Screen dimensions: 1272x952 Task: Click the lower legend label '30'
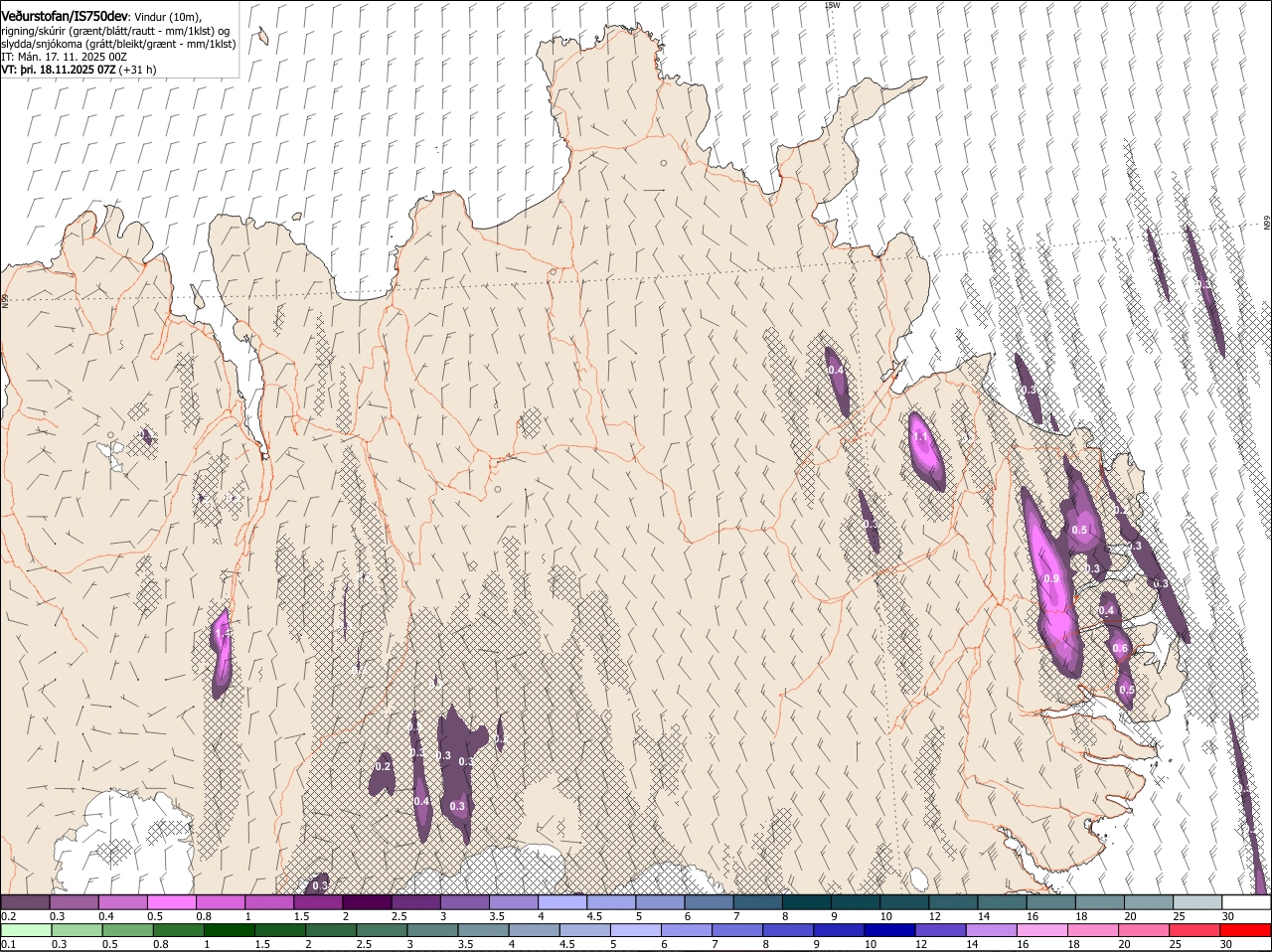1225,944
